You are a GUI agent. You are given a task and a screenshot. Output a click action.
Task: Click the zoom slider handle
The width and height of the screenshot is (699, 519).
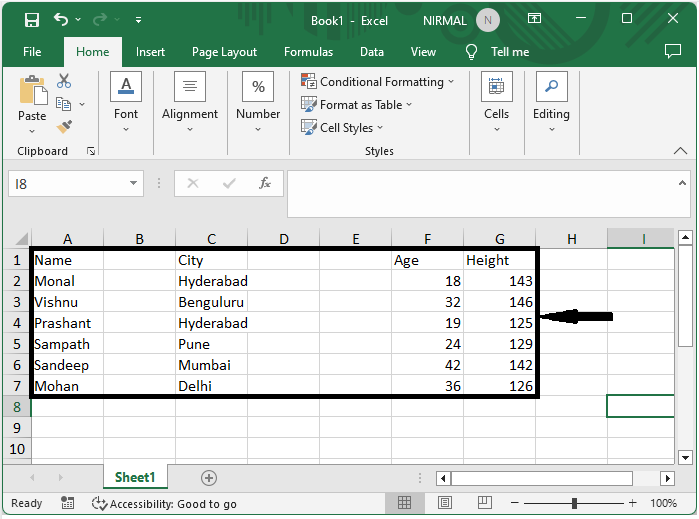[574, 503]
